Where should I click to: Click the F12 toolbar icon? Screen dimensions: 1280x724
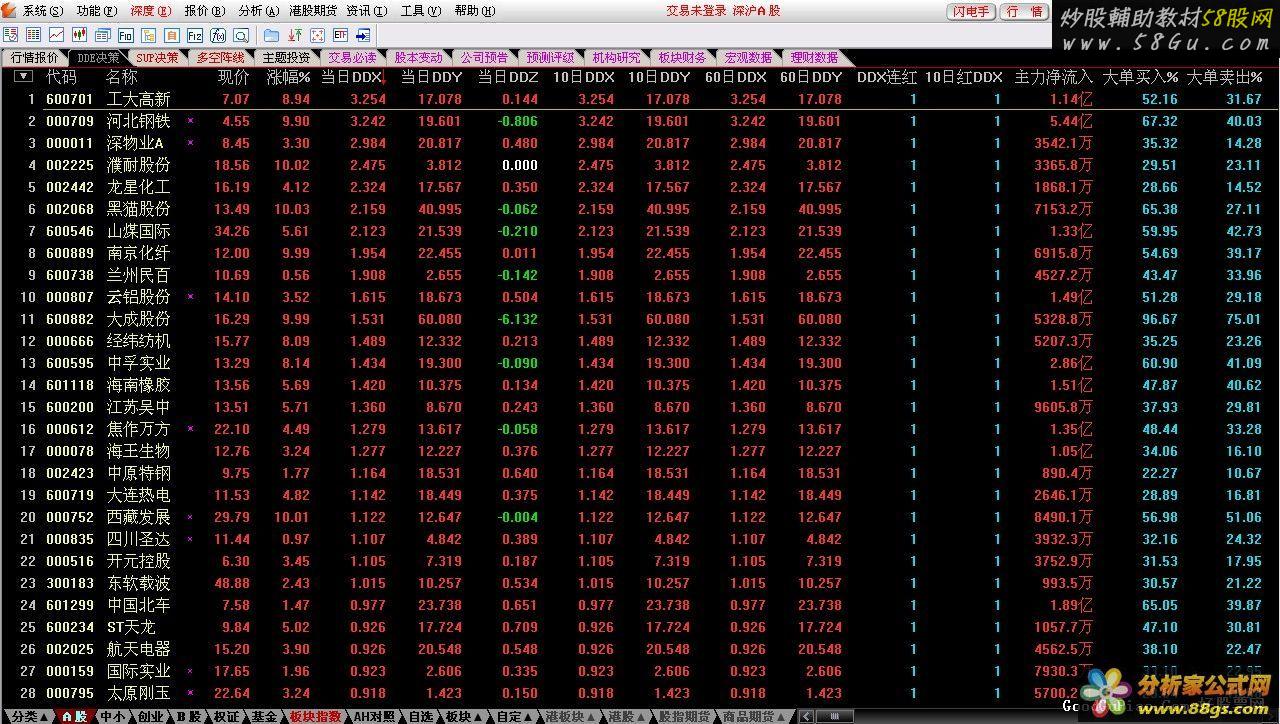[x=195, y=36]
